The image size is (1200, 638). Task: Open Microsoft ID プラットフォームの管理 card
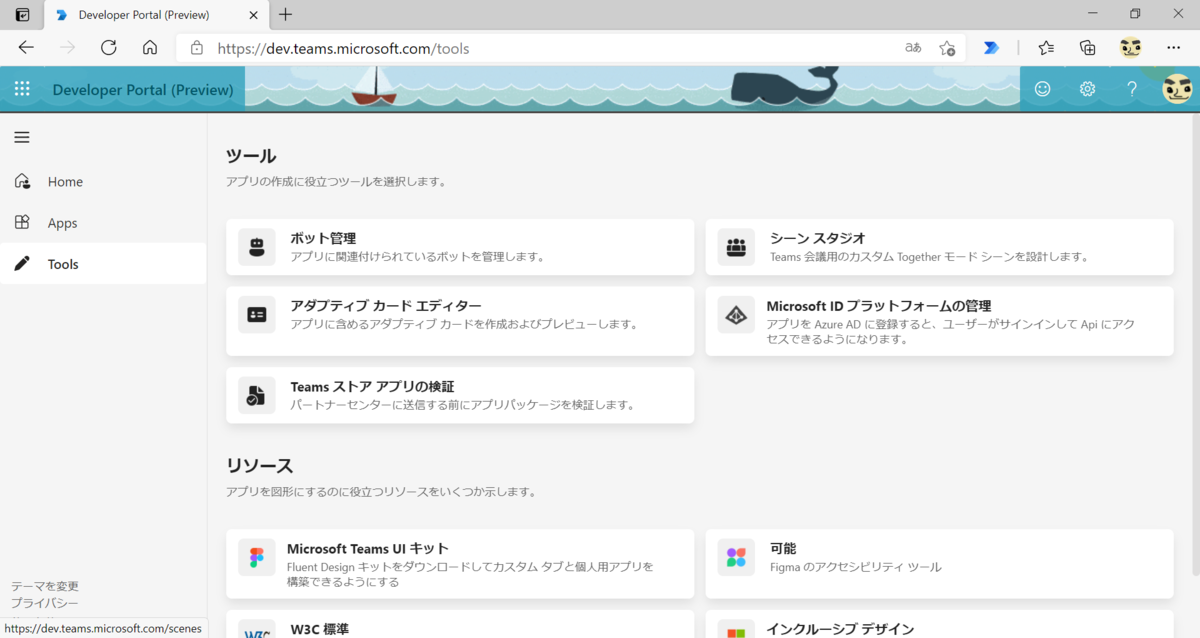(x=940, y=321)
